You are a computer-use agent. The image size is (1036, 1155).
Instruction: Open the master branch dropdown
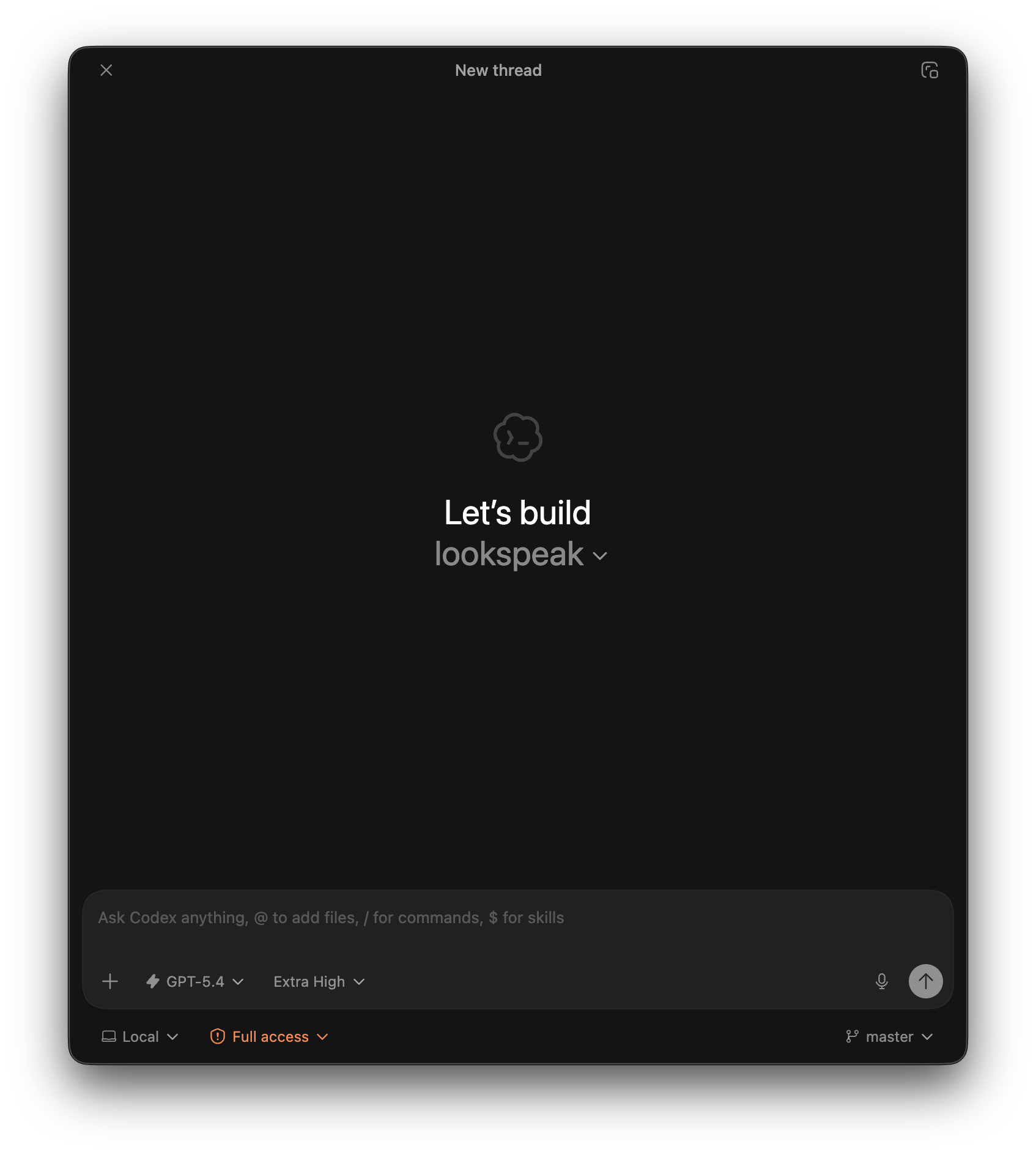pos(889,1036)
